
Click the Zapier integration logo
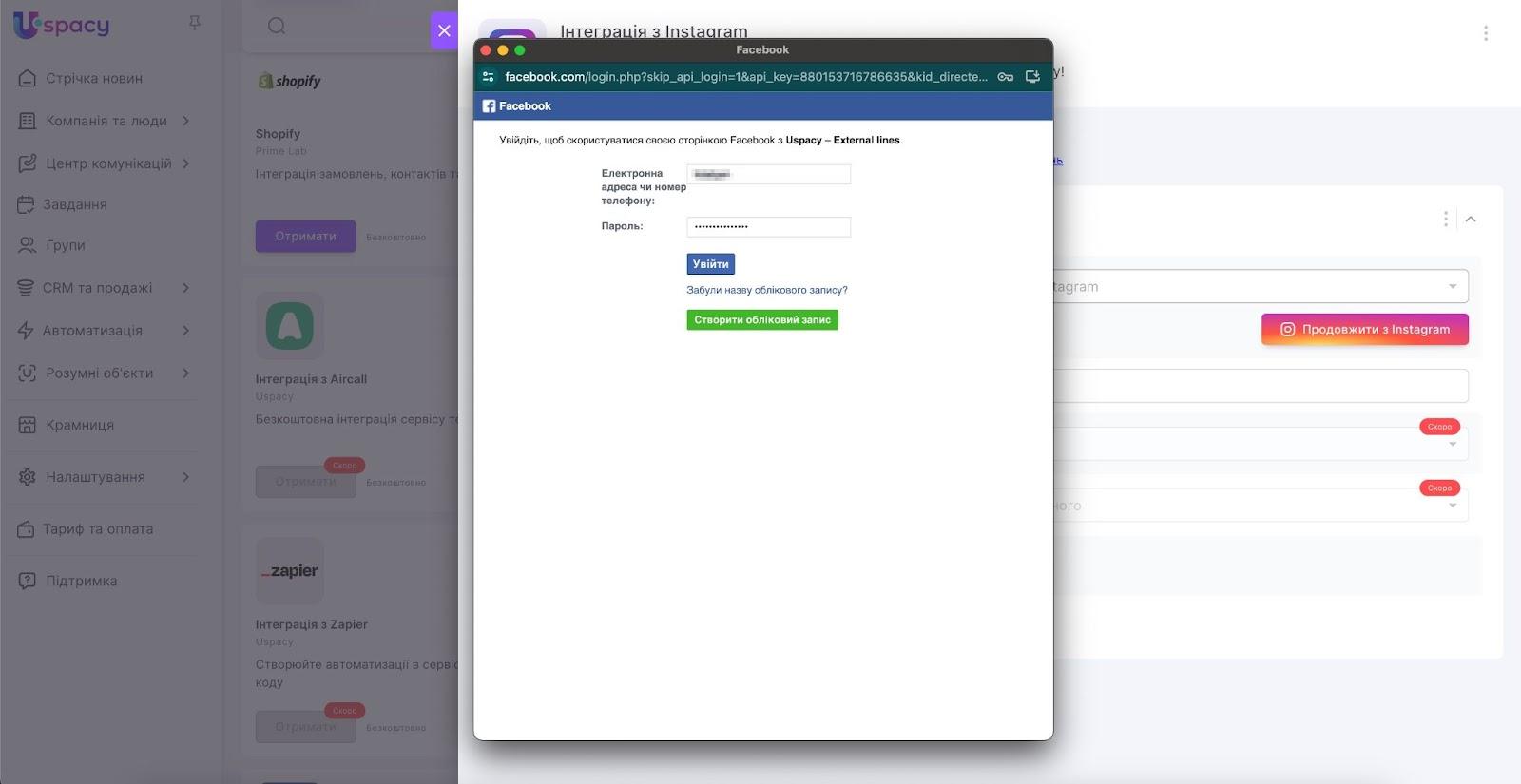coord(289,571)
